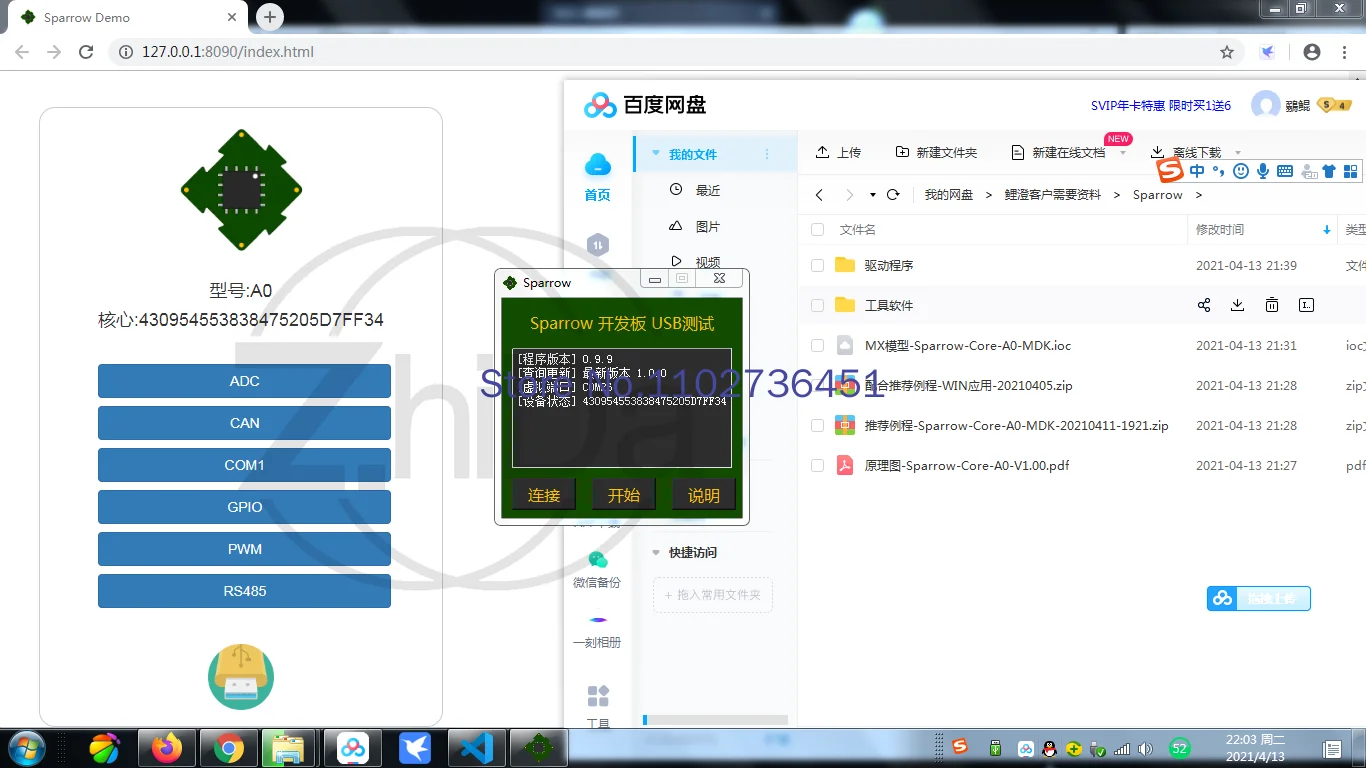Click the CAN button in Sparrow Demo

tap(244, 423)
